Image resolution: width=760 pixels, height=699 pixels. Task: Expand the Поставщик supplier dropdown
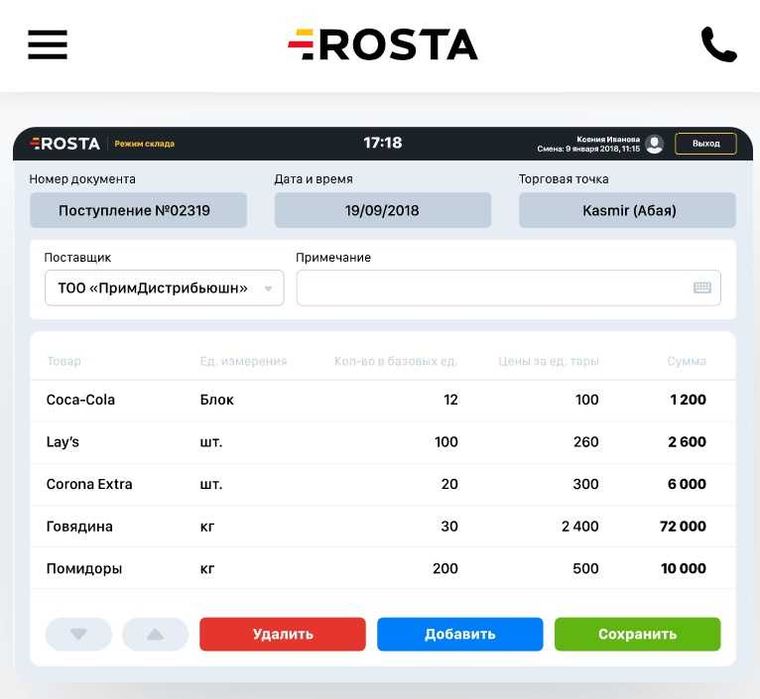click(x=164, y=288)
